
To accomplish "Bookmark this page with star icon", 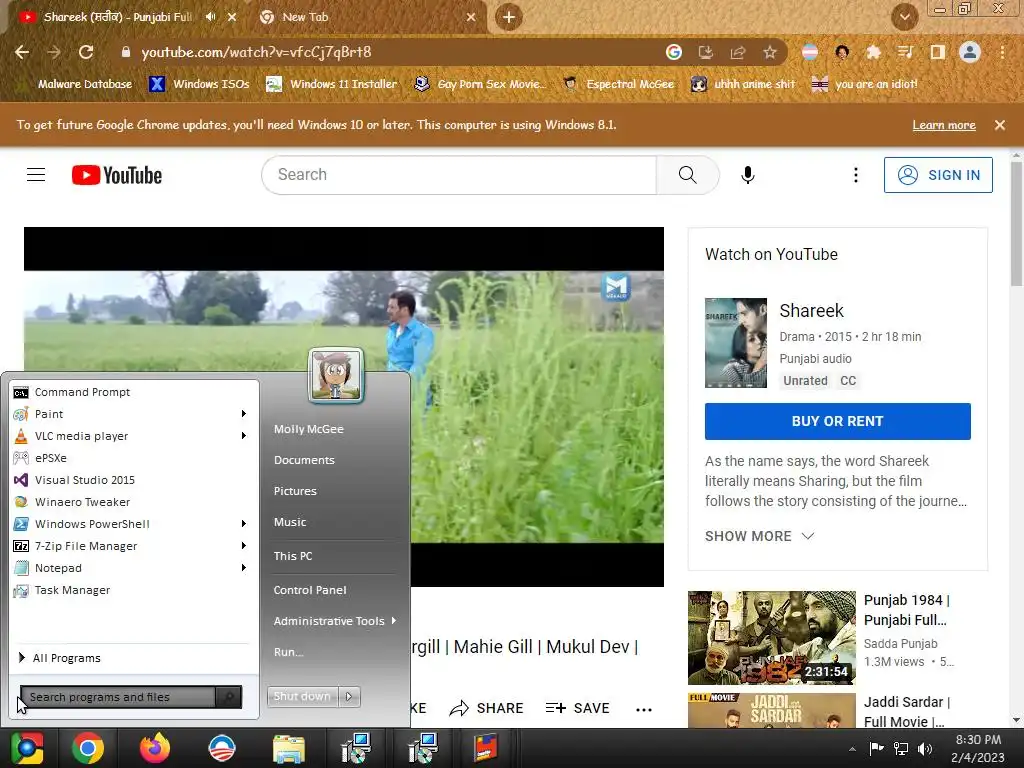I will (x=770, y=52).
